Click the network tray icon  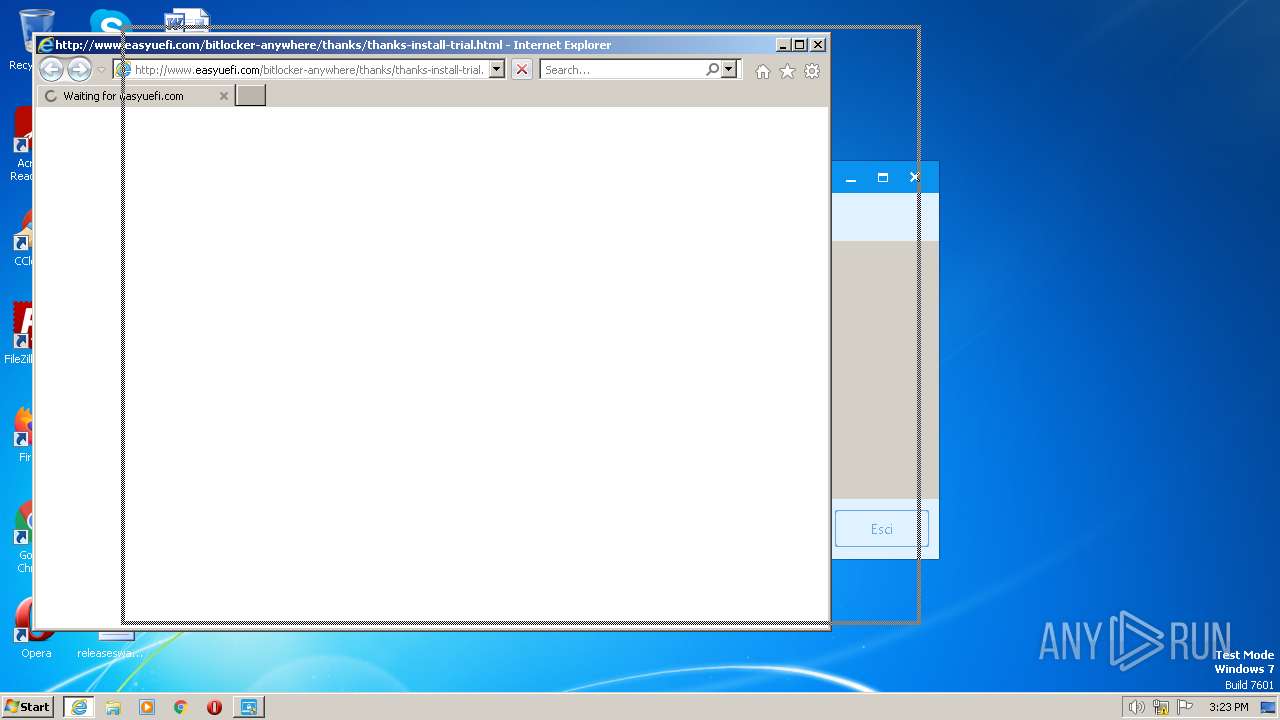[1161, 707]
